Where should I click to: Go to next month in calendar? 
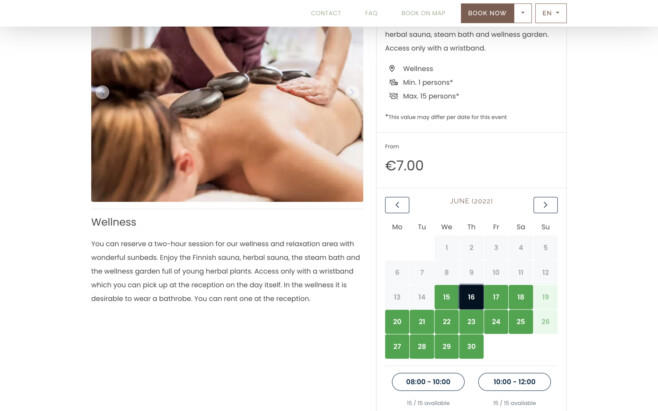click(545, 205)
